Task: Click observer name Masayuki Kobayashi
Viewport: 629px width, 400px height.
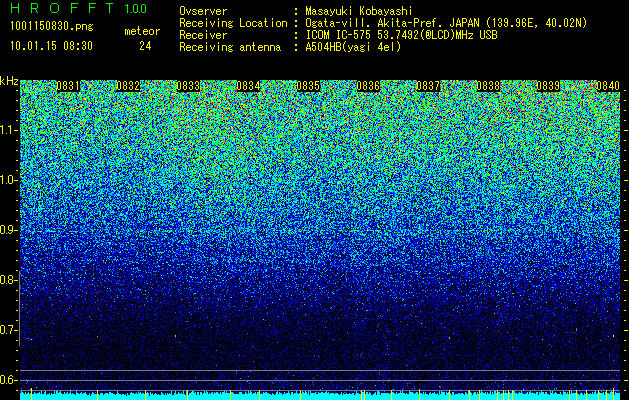Action: 359,11
